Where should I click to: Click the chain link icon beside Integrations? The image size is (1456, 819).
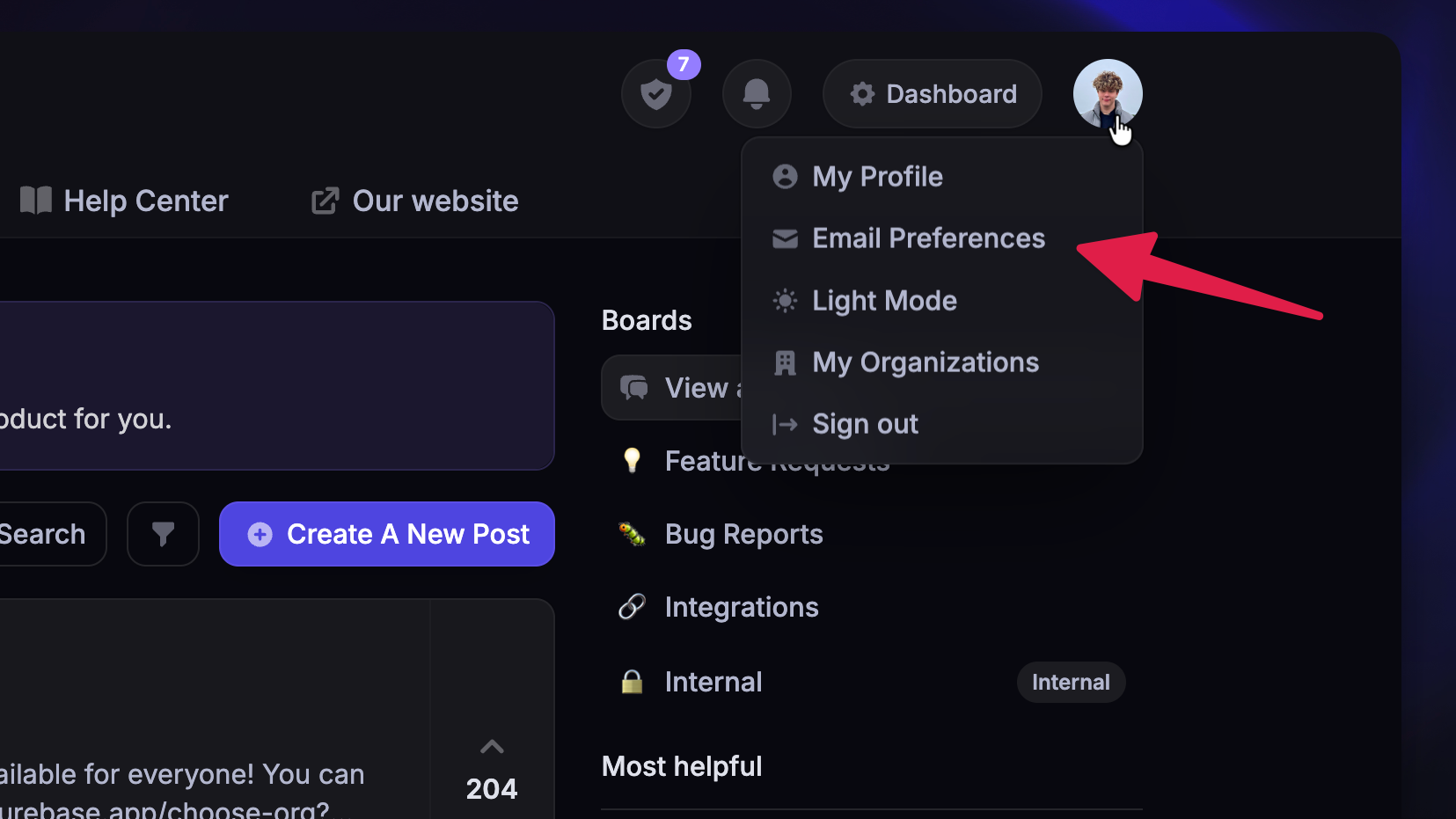coord(631,606)
